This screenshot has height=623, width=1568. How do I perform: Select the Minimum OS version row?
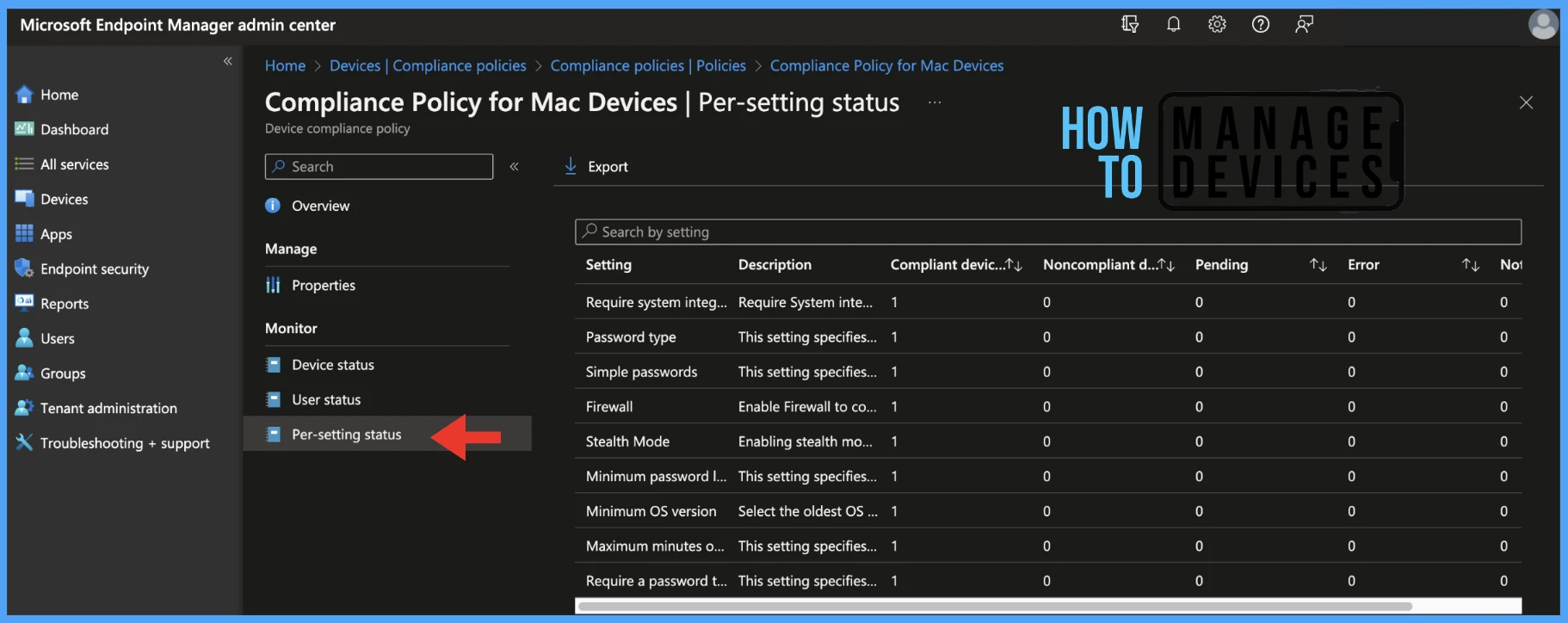pyautogui.click(x=1048, y=511)
